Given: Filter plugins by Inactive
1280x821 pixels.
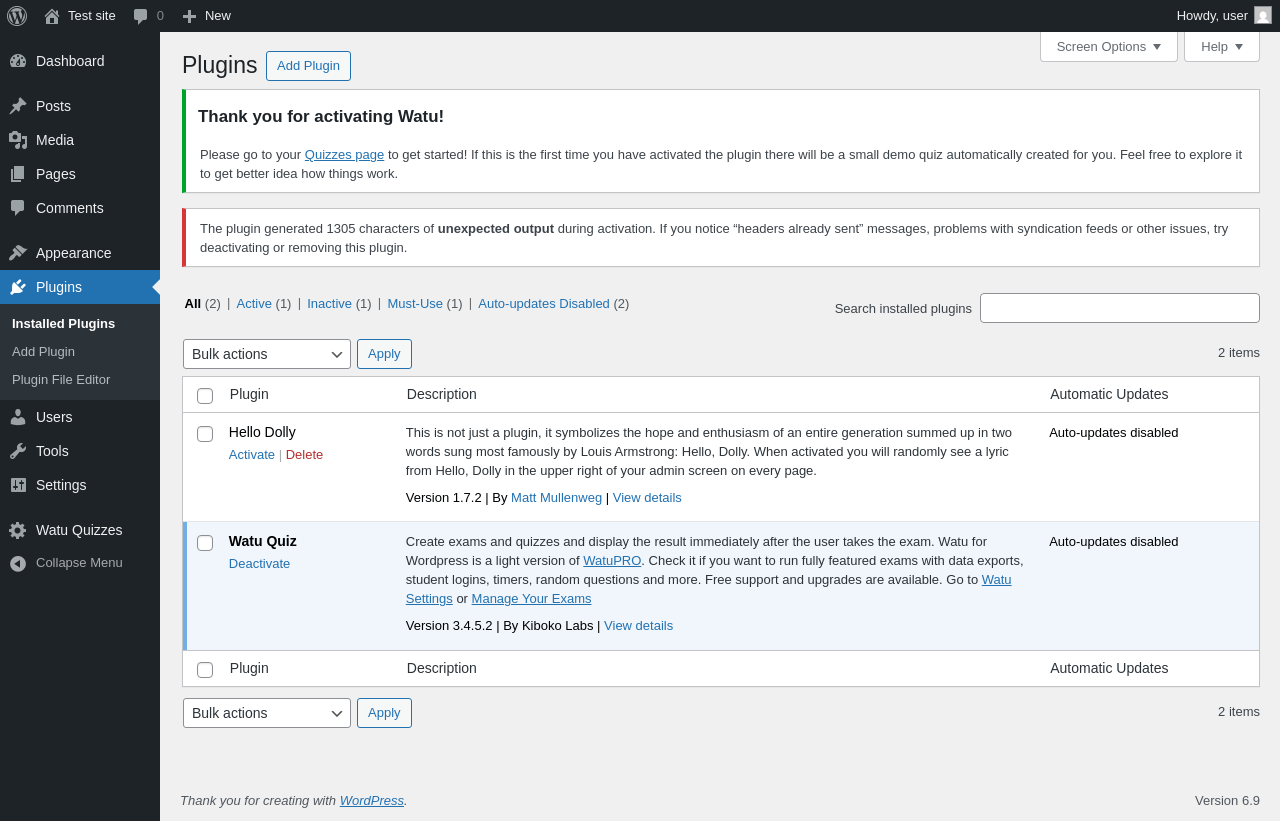Looking at the screenshot, I should [x=329, y=303].
